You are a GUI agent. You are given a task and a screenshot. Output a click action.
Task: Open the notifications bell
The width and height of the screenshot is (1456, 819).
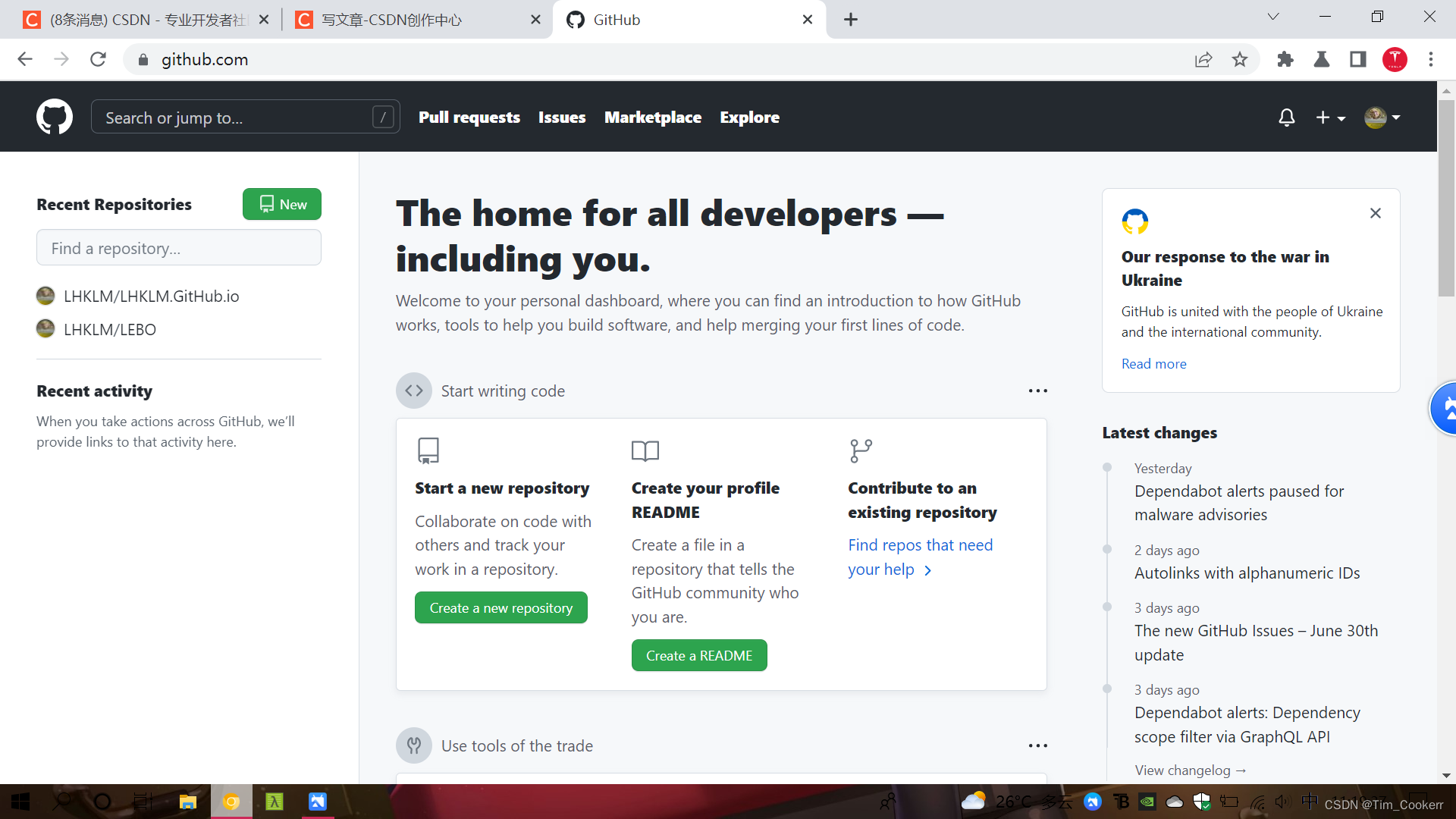pos(1286,118)
